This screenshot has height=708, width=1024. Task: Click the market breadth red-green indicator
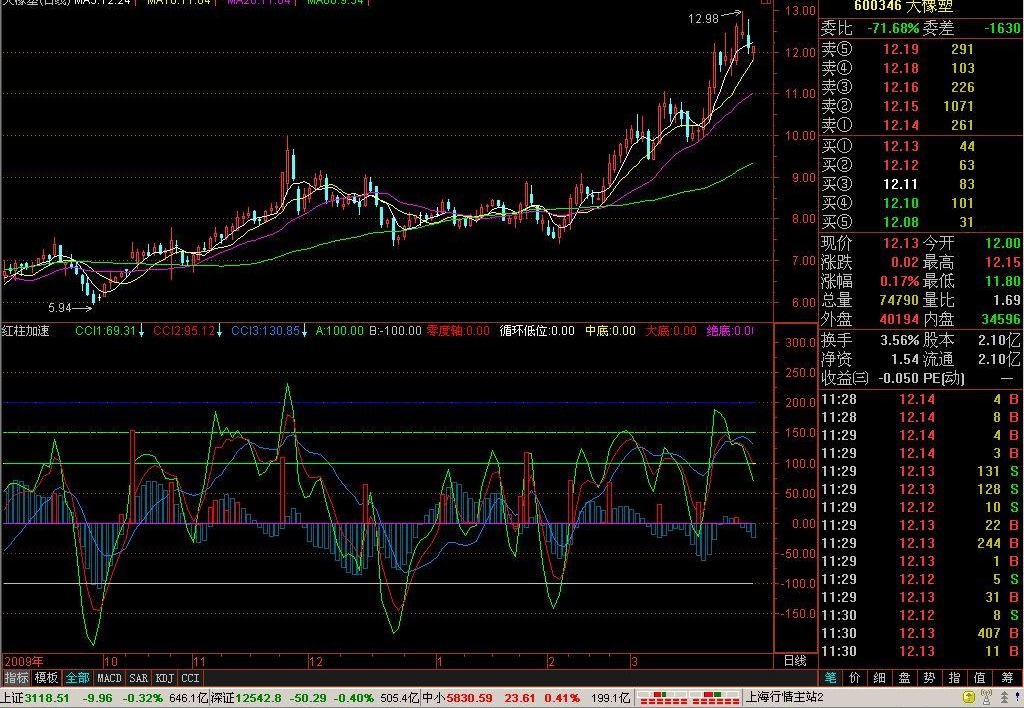688,698
